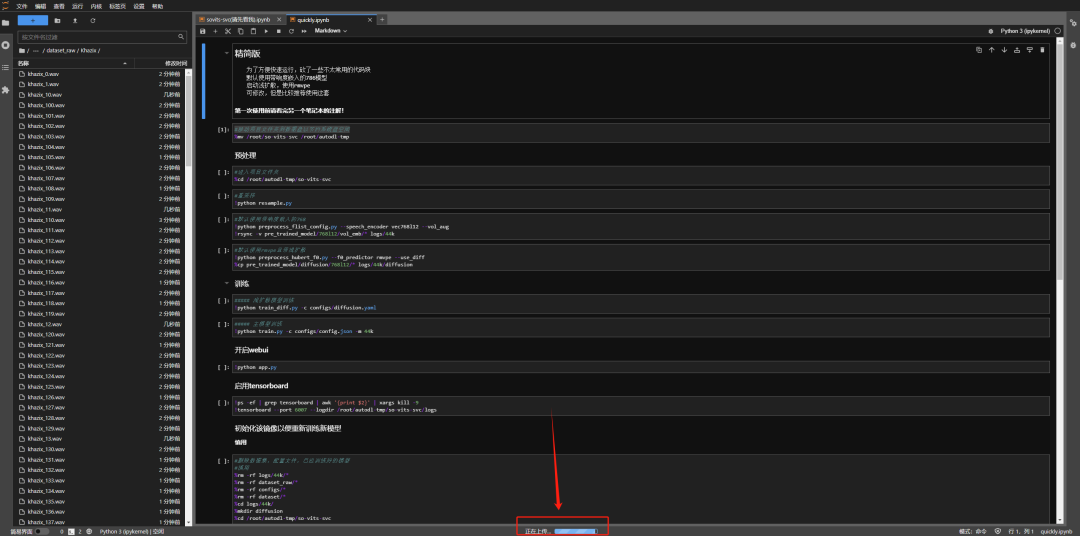The height and width of the screenshot is (536, 1080).
Task: Restart kernel and run all cells
Action: 304,31
